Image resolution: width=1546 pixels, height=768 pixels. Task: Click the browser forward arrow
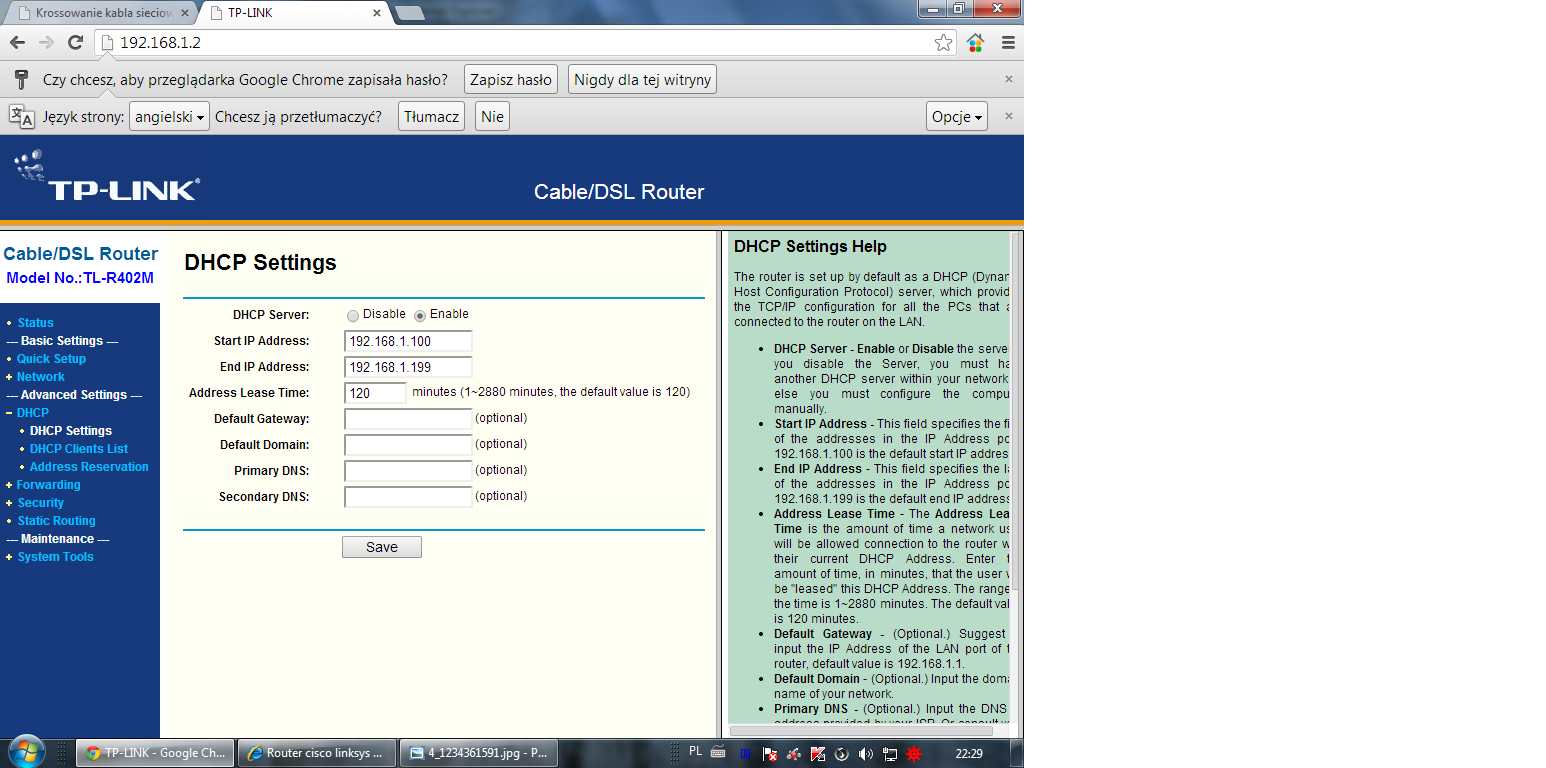click(x=46, y=43)
